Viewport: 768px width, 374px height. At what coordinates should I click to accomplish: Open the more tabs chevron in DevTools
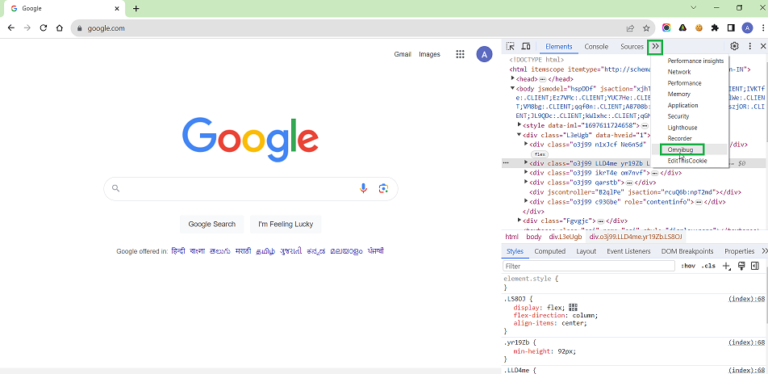pos(655,47)
